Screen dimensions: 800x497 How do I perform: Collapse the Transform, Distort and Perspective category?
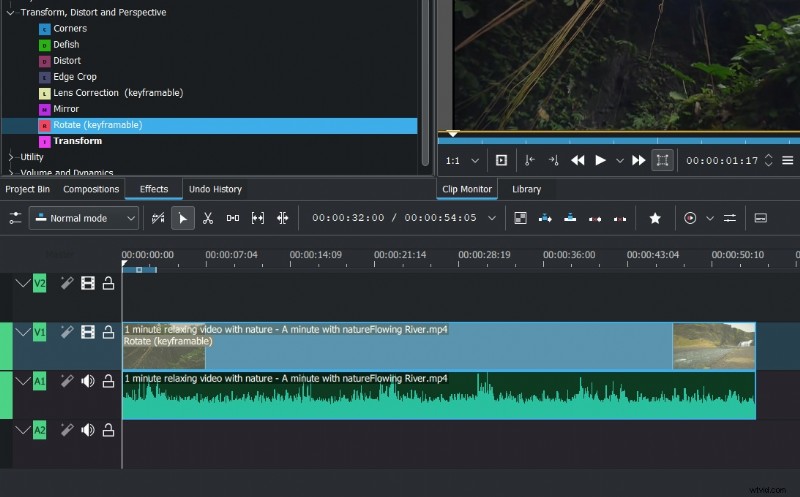(11, 13)
